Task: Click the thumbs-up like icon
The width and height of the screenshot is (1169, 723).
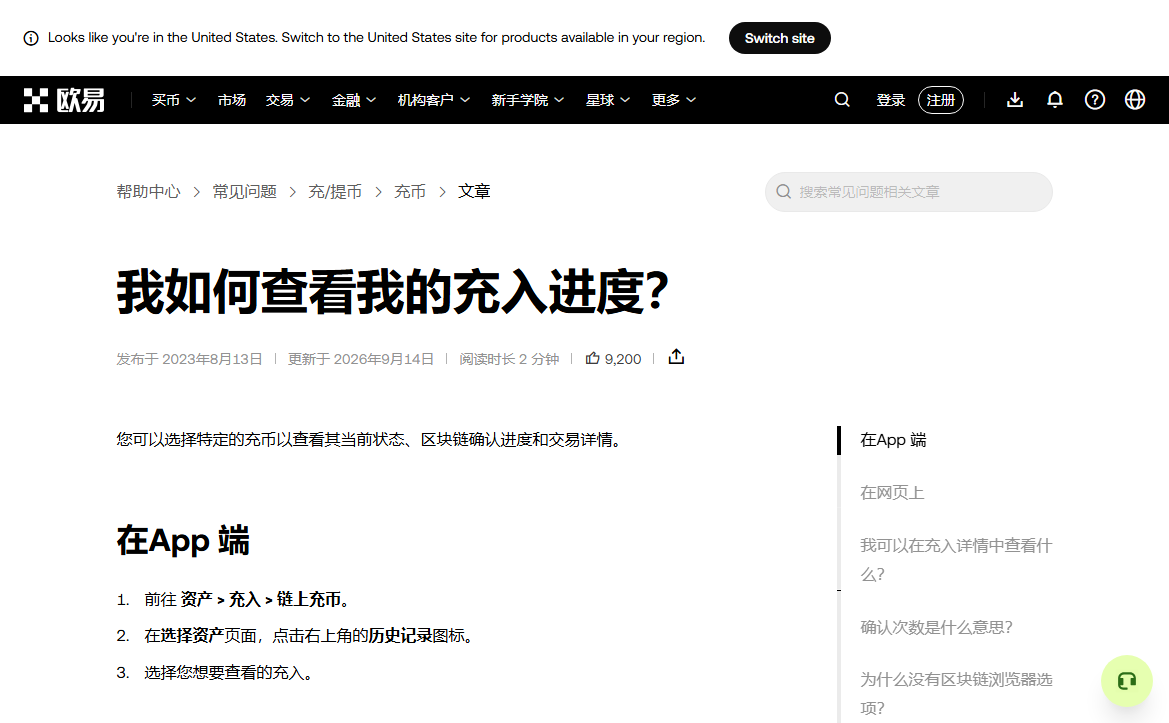Action: click(x=593, y=359)
